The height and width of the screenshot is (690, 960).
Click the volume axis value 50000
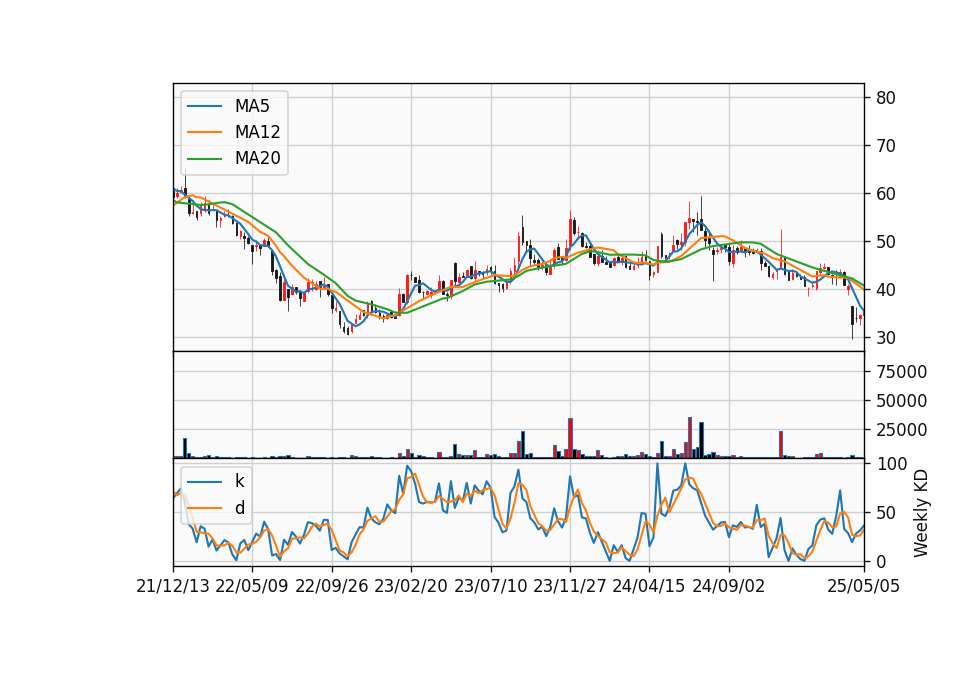901,401
